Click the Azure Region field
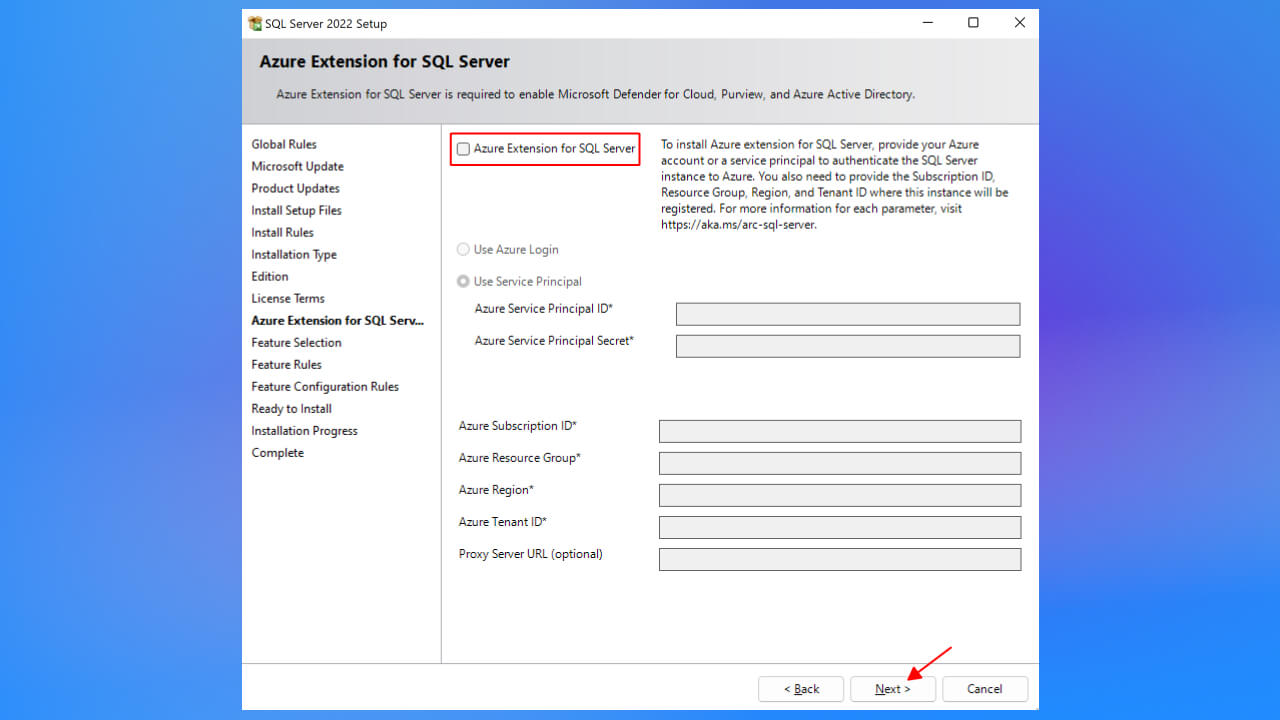The height and width of the screenshot is (720, 1280). point(840,495)
